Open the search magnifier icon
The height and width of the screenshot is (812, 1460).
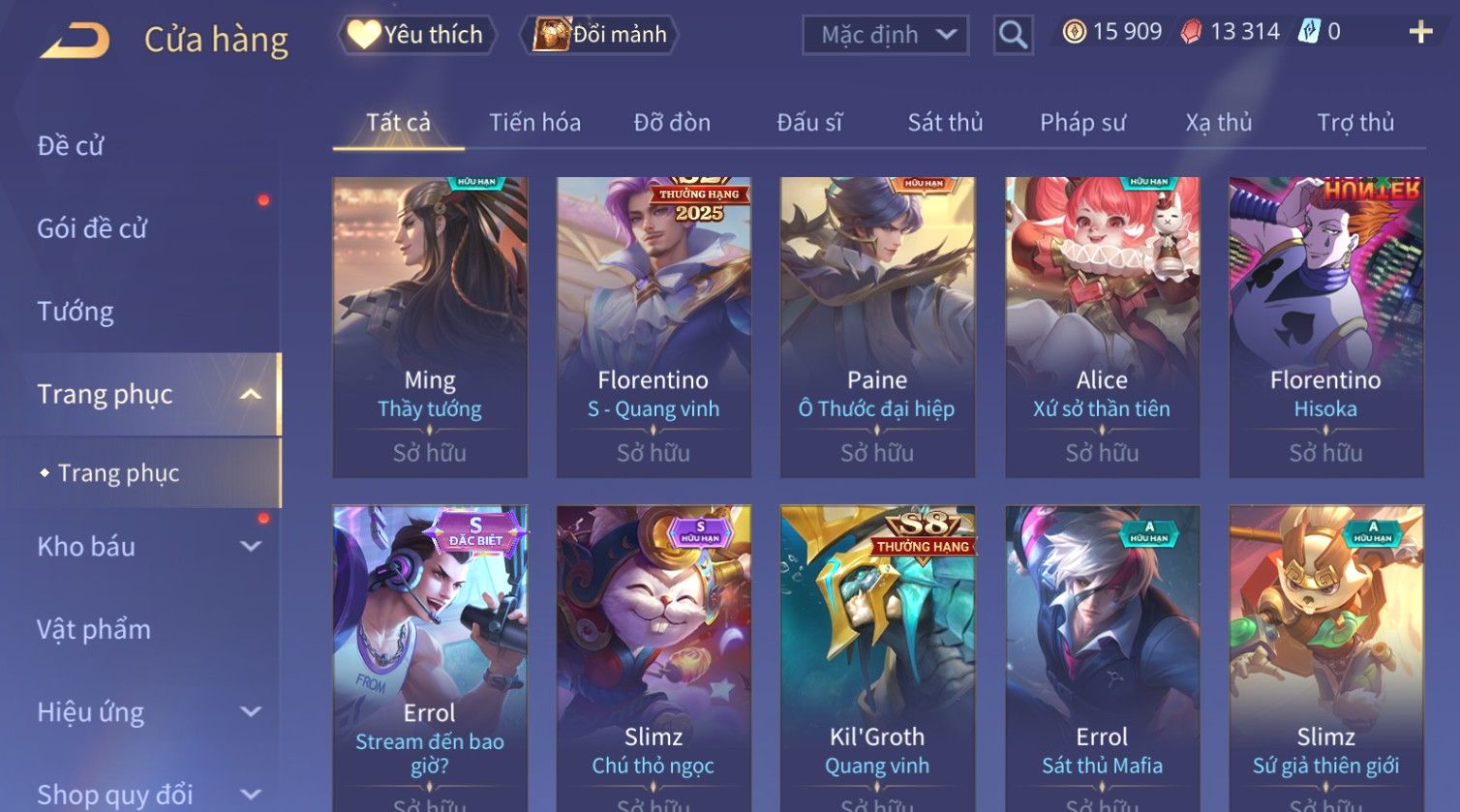1013,35
